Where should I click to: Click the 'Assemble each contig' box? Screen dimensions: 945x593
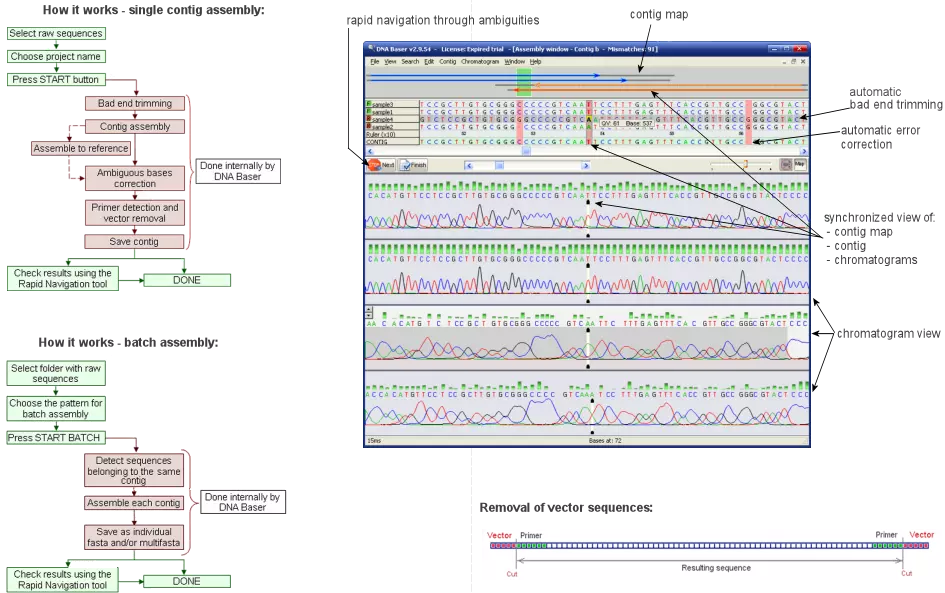tap(134, 503)
